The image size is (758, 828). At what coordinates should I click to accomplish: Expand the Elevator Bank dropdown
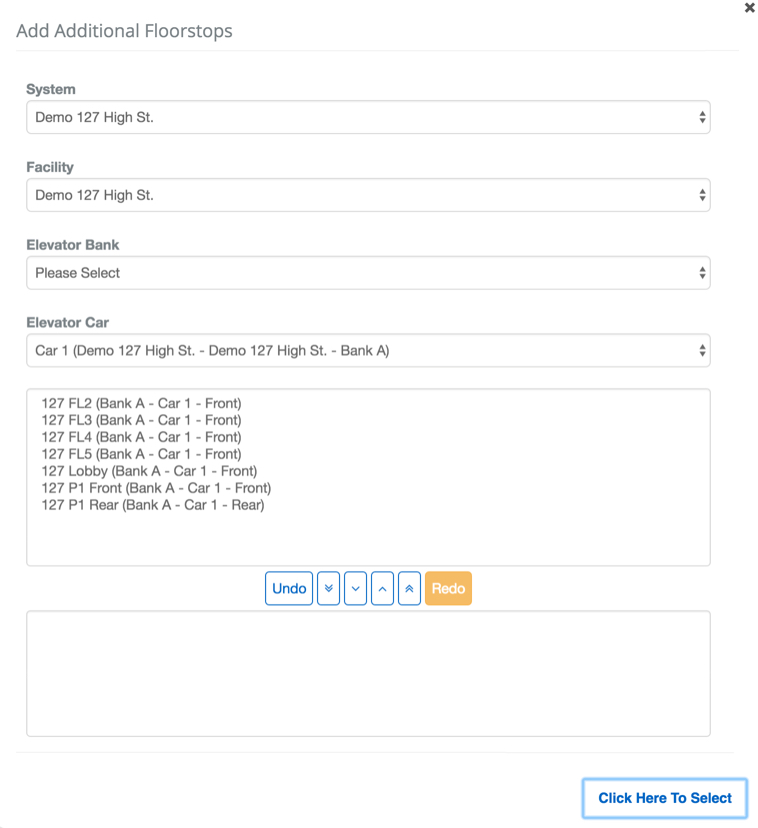pos(368,273)
